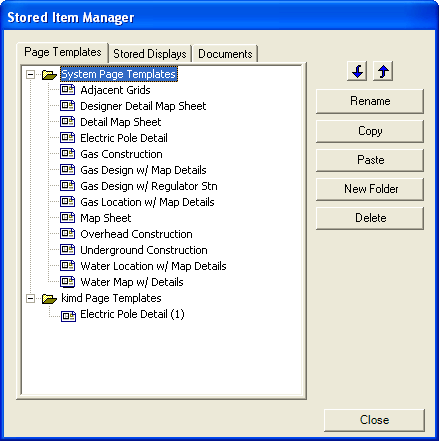
Task: Click the move down arrow button
Action: click(357, 71)
